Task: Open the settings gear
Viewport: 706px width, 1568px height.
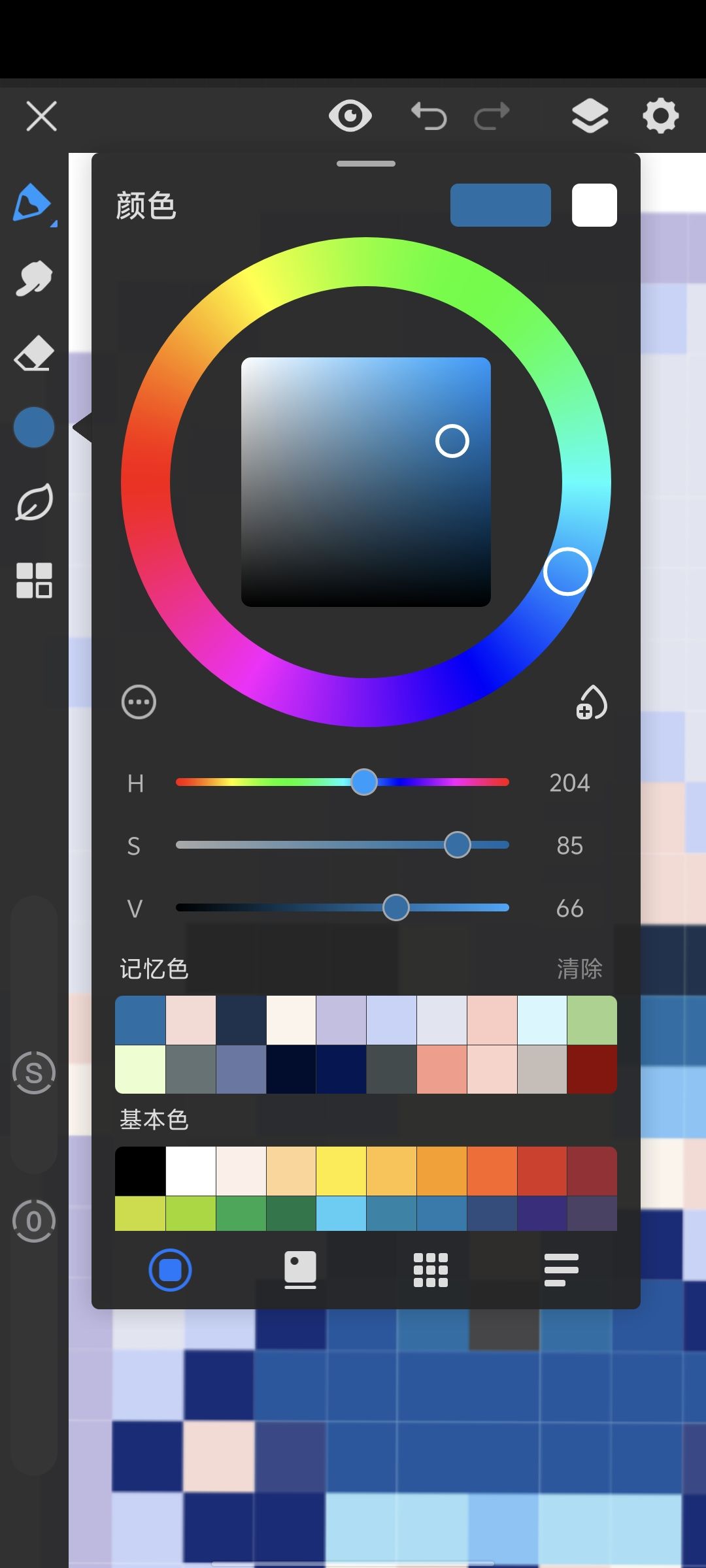Action: coord(660,116)
